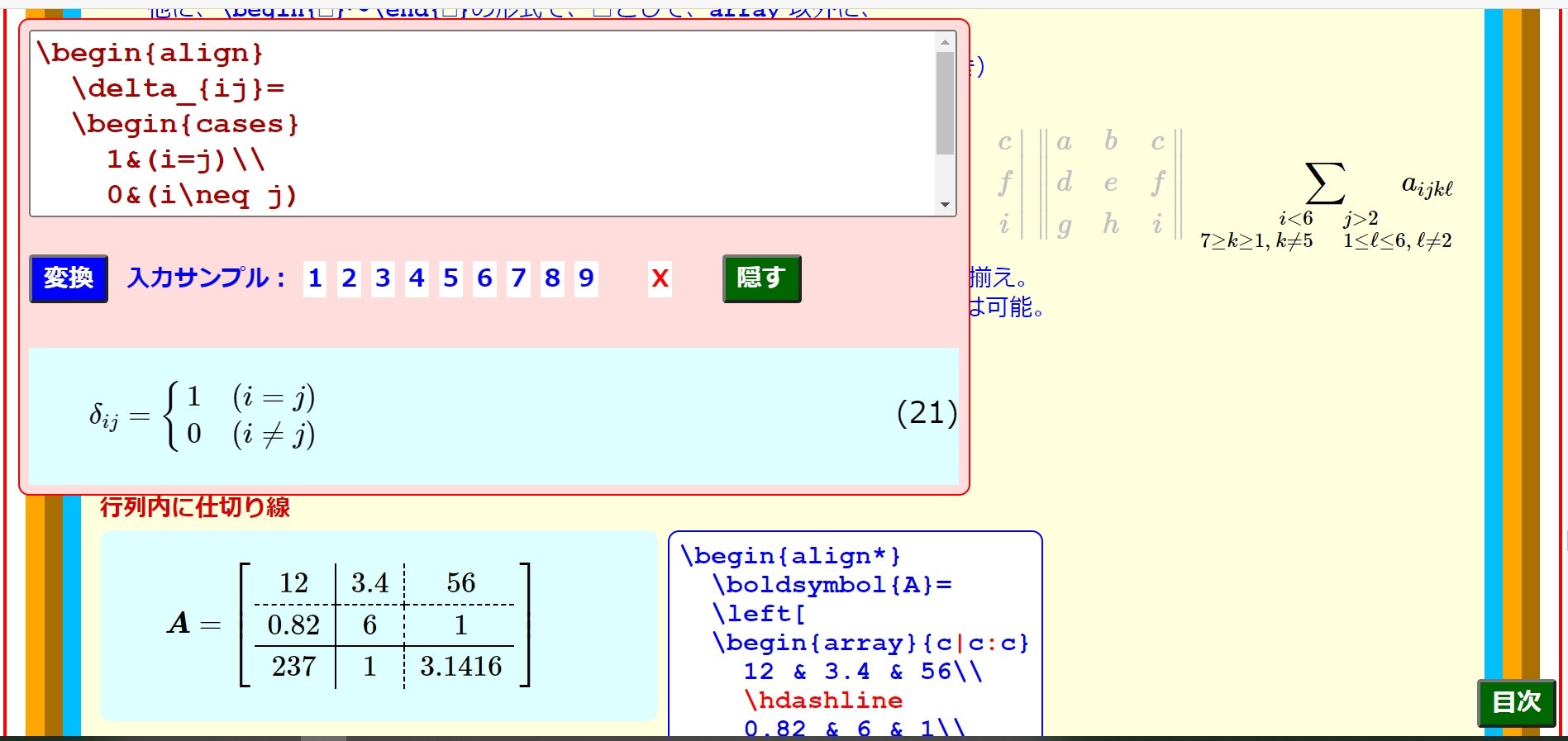Load input sample 9
The width and height of the screenshot is (1568, 741).
pyautogui.click(x=586, y=278)
